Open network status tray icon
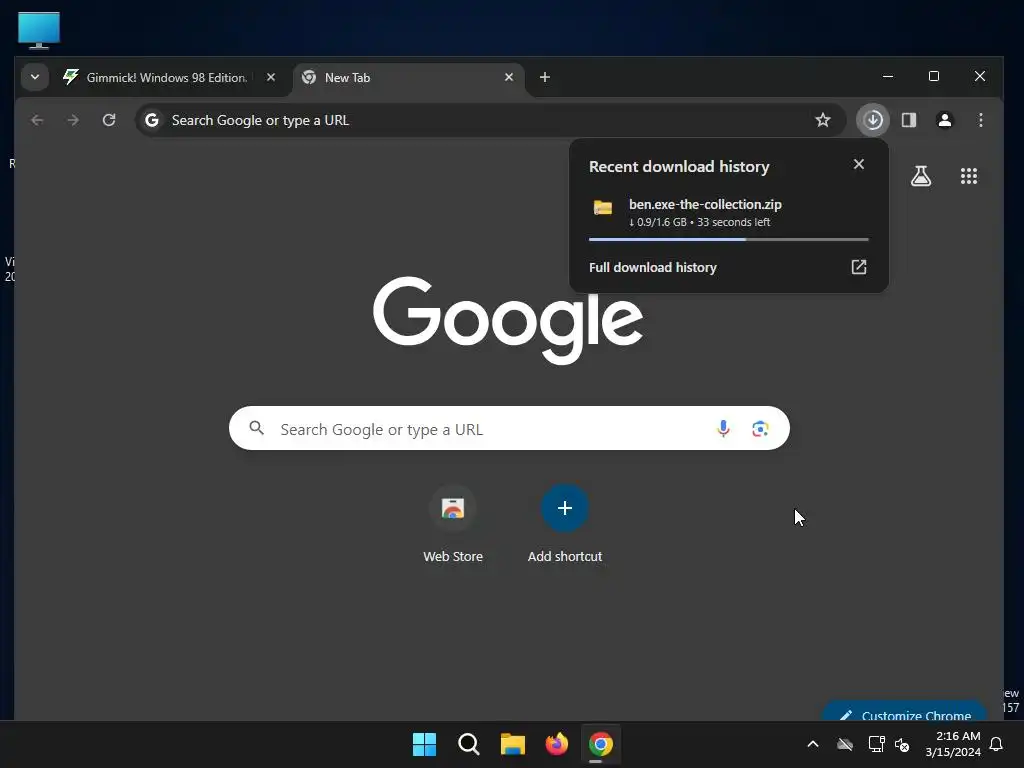The height and width of the screenshot is (768, 1024). tap(876, 744)
